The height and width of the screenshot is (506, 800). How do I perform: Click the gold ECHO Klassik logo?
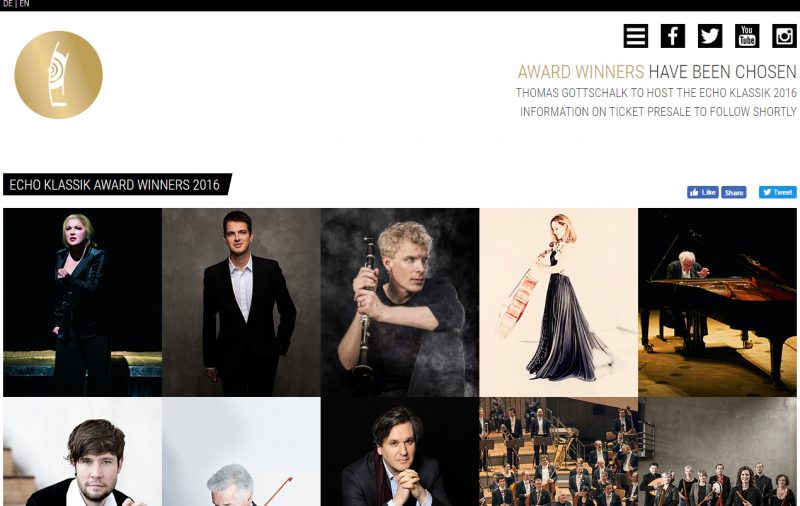(x=59, y=75)
